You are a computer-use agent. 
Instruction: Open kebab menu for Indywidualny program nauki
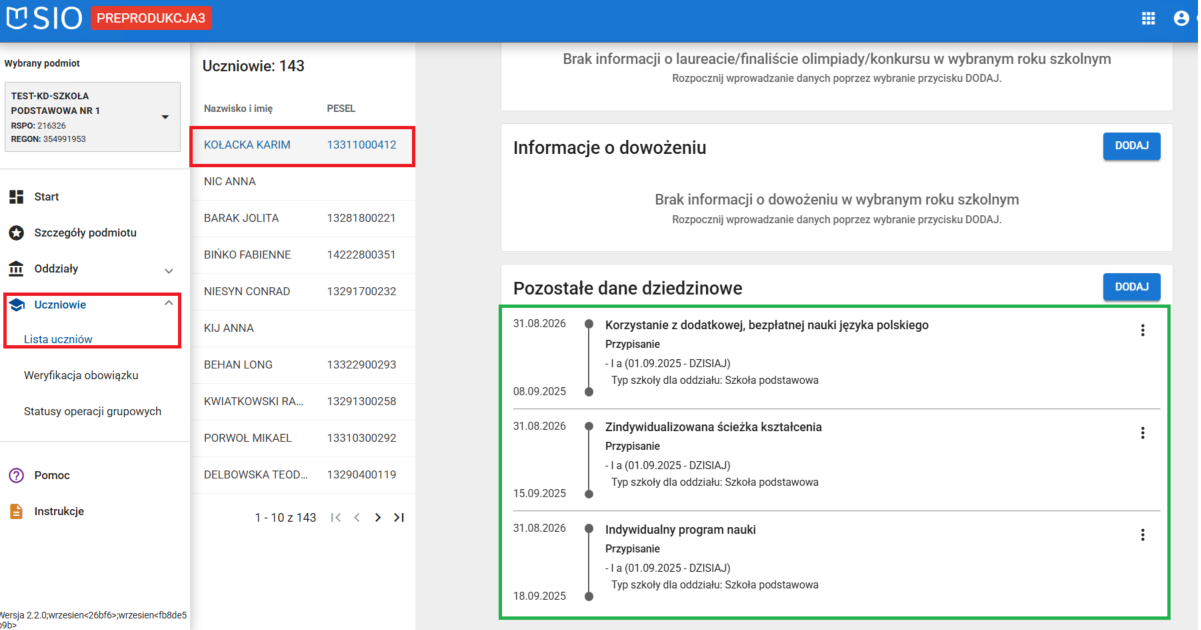click(x=1143, y=535)
